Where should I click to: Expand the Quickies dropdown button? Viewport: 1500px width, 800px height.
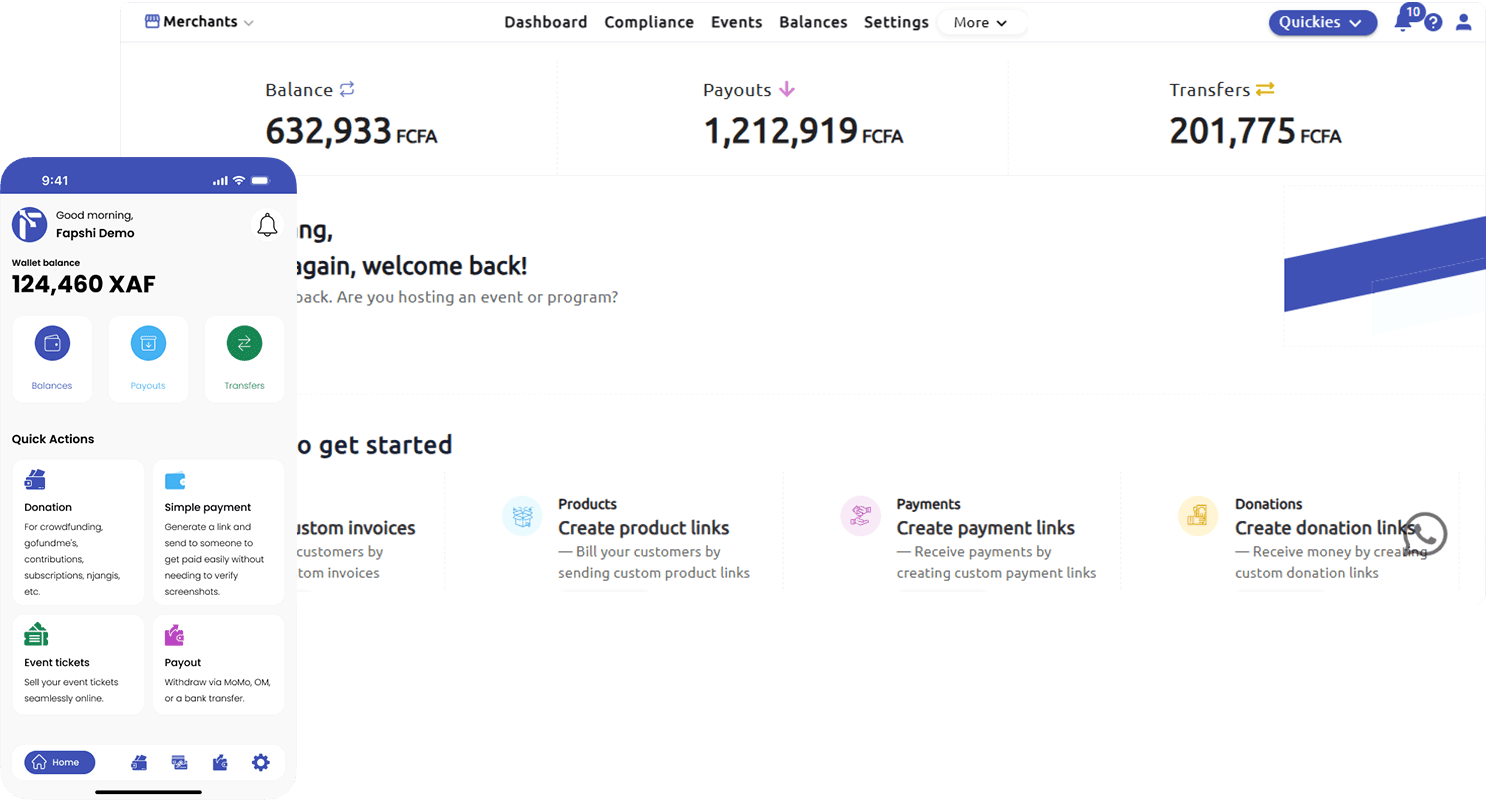1322,22
